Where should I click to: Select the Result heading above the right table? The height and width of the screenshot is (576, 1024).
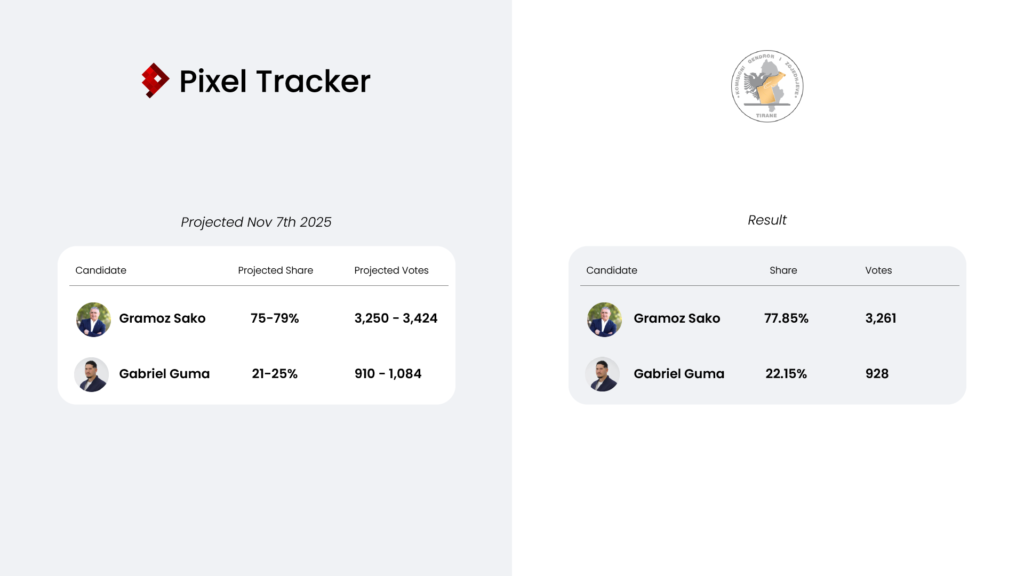[x=767, y=220]
